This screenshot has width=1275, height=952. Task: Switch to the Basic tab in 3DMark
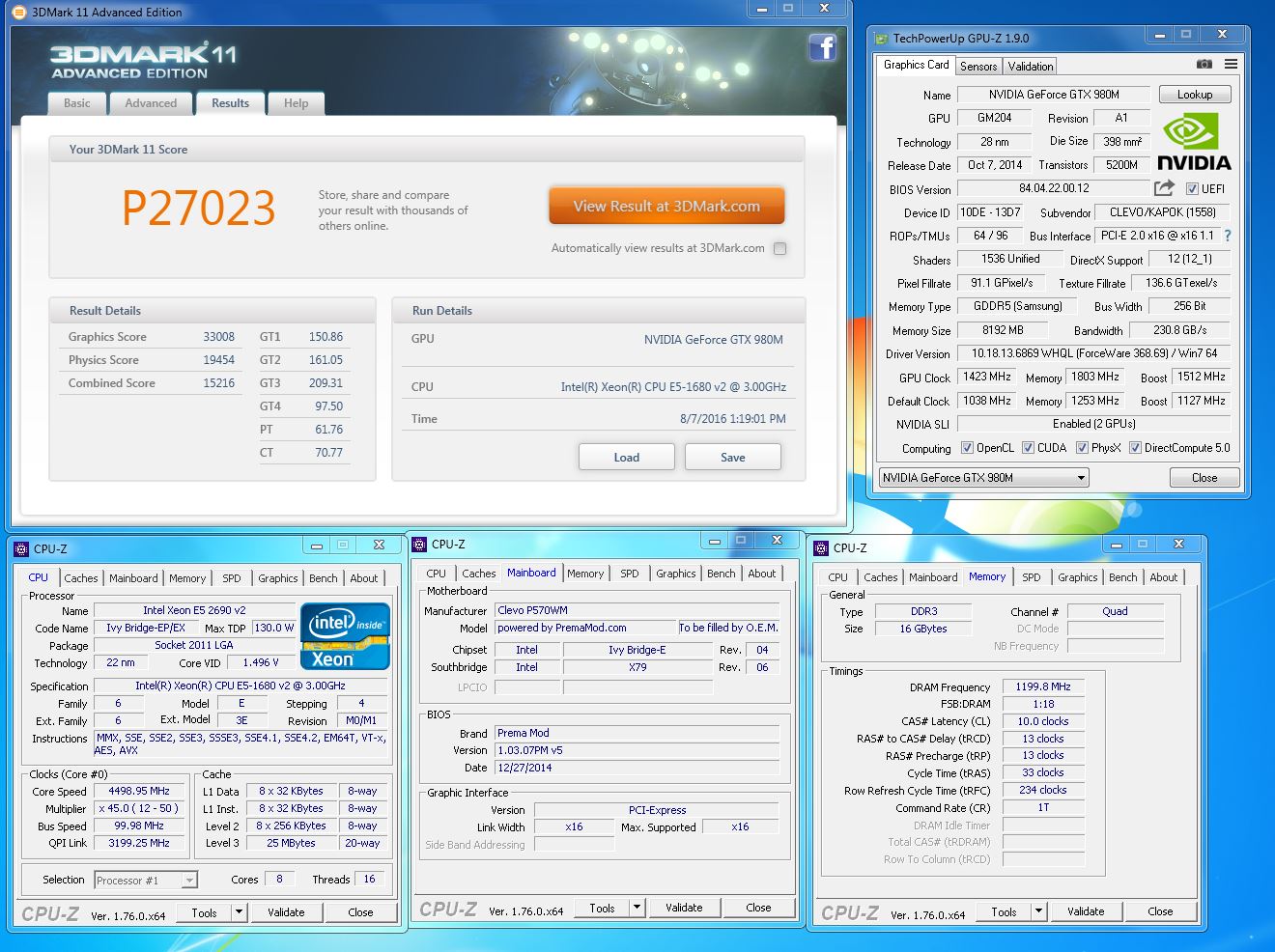click(77, 103)
